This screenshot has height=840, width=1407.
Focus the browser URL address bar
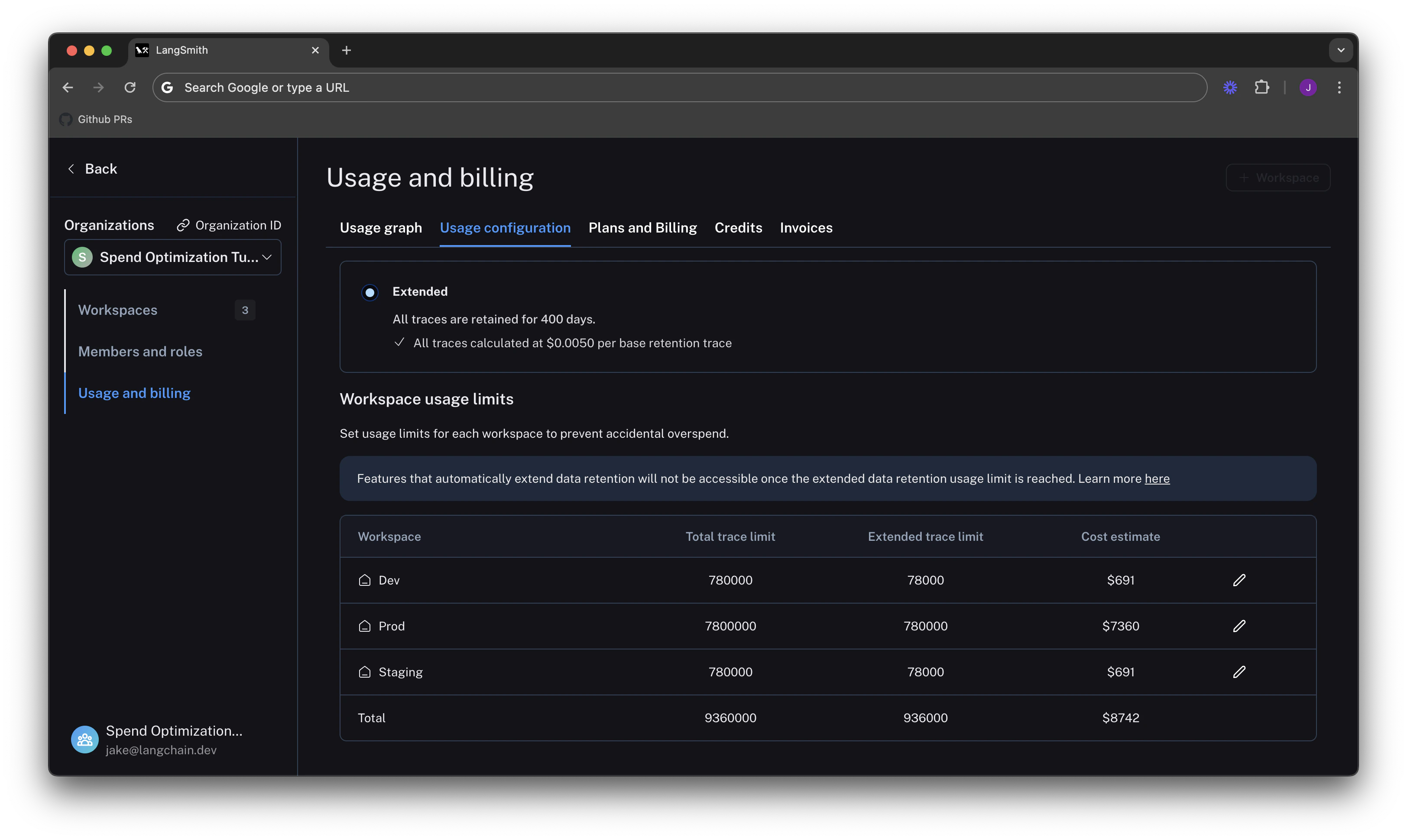pos(679,87)
